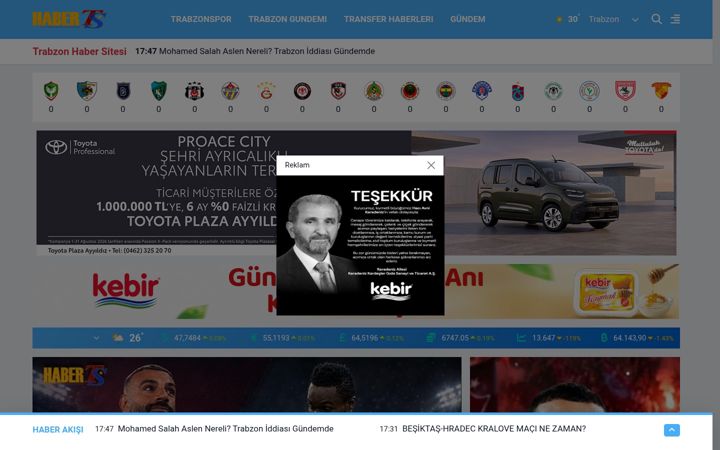The width and height of the screenshot is (720, 450).
Task: Click the Trabzon Haber Sitesi heading link
Action: pos(79,51)
